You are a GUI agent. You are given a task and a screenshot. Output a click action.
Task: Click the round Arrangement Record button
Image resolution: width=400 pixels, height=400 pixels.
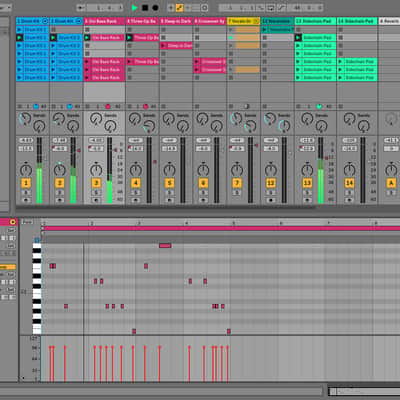coord(155,8)
